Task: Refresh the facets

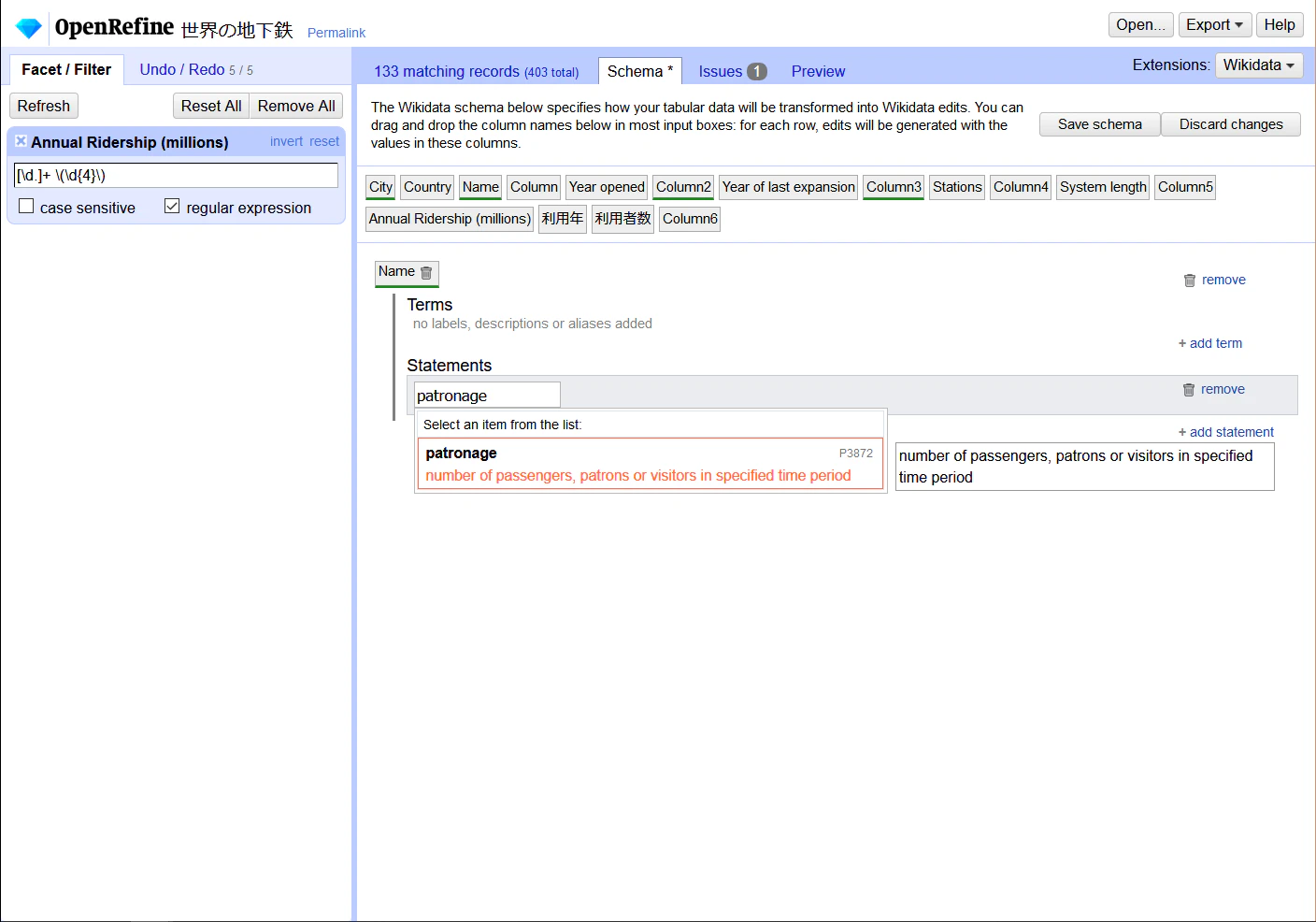Action: [44, 106]
